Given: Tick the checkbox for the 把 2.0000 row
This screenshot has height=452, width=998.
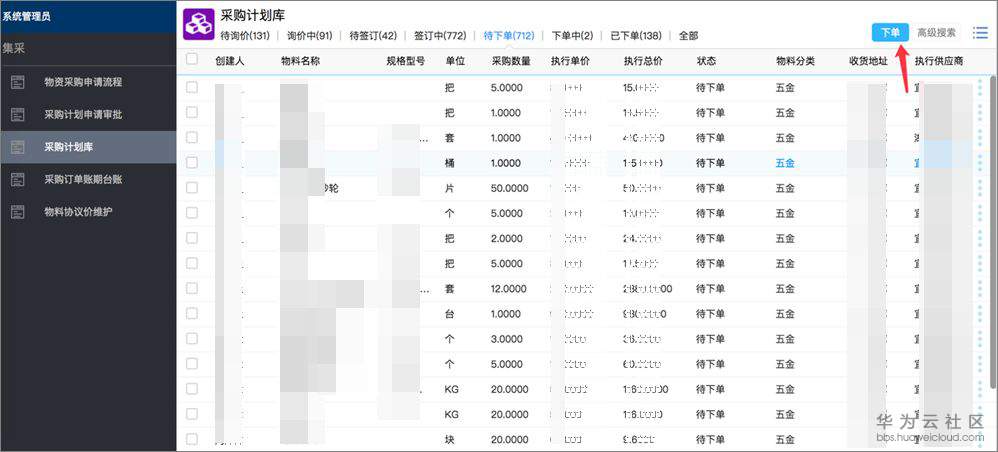Looking at the screenshot, I should [x=192, y=237].
